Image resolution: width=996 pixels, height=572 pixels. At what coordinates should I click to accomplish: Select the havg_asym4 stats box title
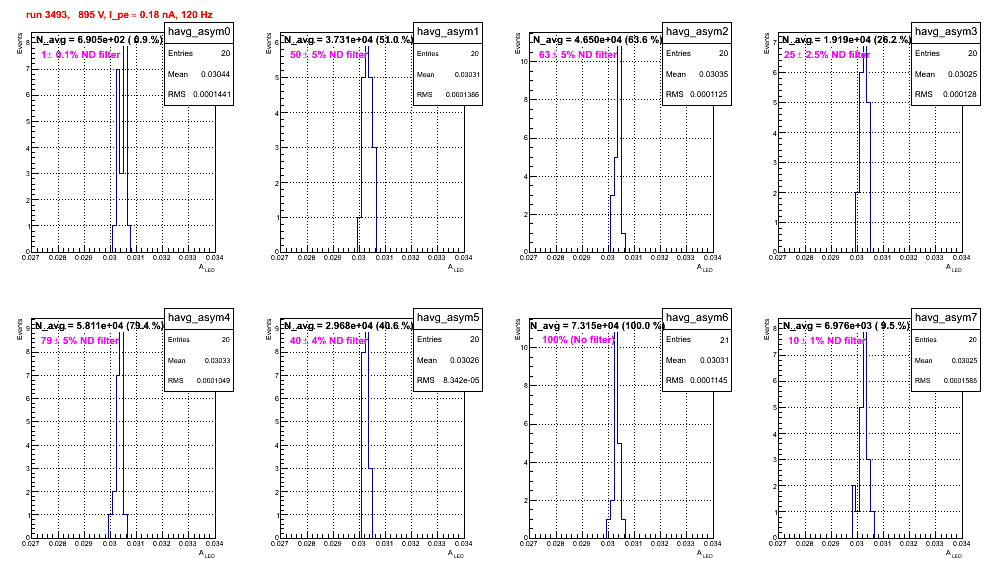[x=199, y=318]
